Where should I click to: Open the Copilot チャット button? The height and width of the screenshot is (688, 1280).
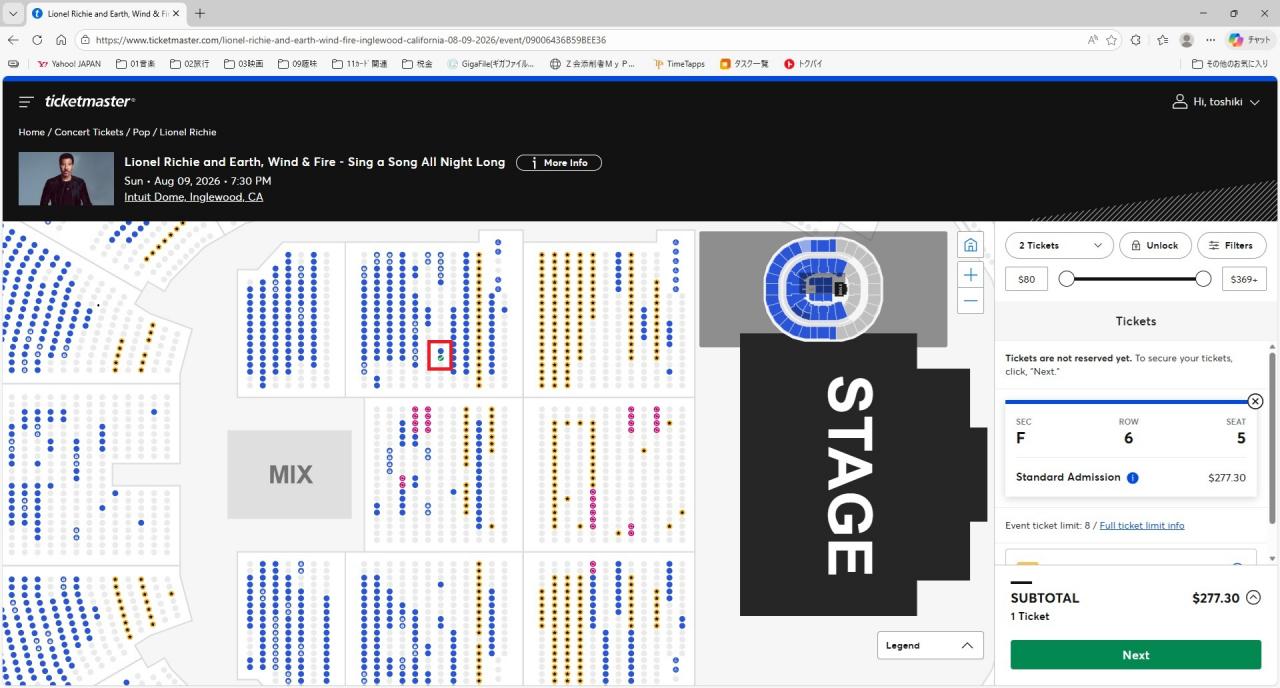(x=1249, y=40)
